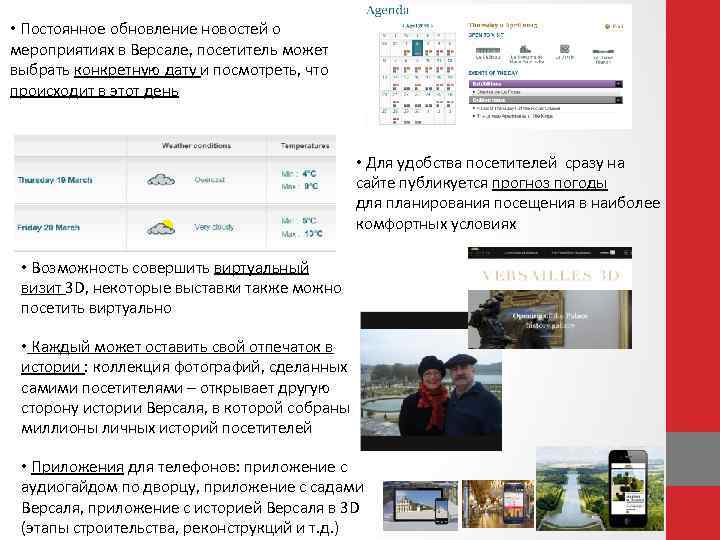This screenshot has height=540, width=720.
Task: Click the Max 13°C temperature for Friday
Action: click(x=302, y=234)
